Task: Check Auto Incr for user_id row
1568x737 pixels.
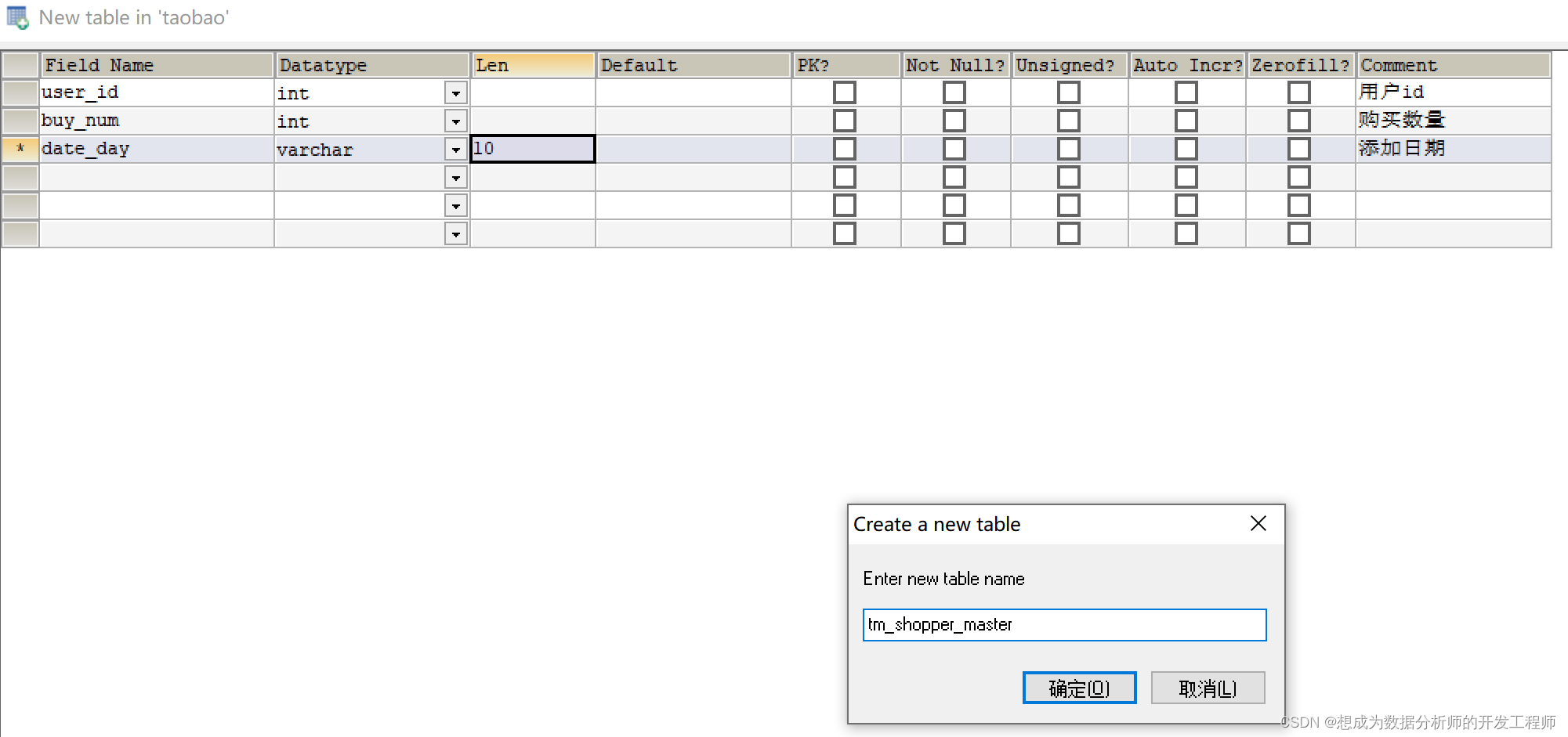Action: (1186, 92)
